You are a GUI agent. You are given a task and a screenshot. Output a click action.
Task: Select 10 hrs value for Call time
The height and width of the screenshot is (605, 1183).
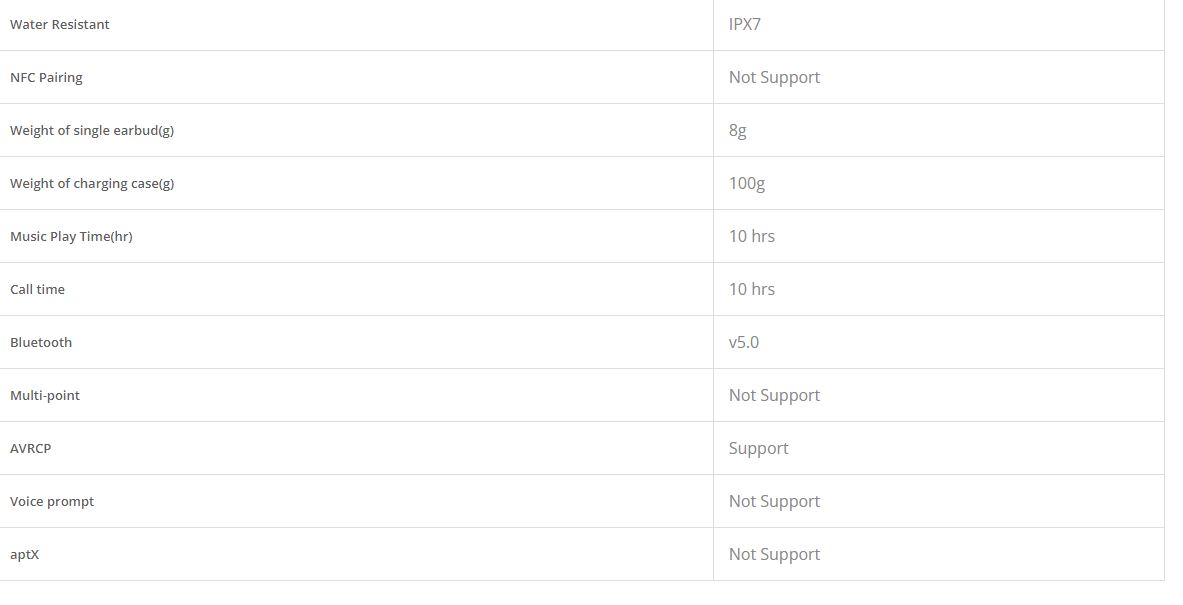[x=751, y=289]
